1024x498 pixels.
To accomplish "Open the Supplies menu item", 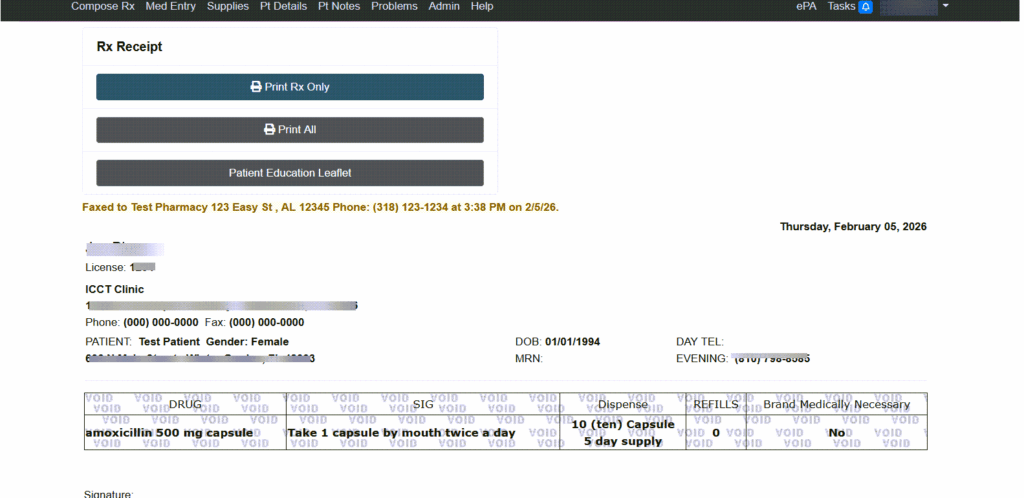I will (x=228, y=6).
